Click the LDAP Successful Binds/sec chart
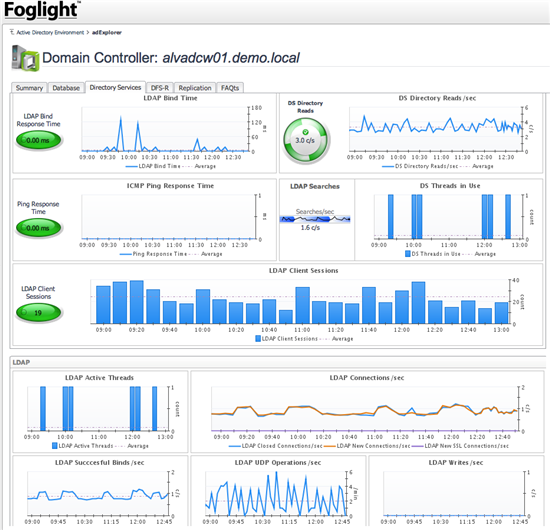 98,494
